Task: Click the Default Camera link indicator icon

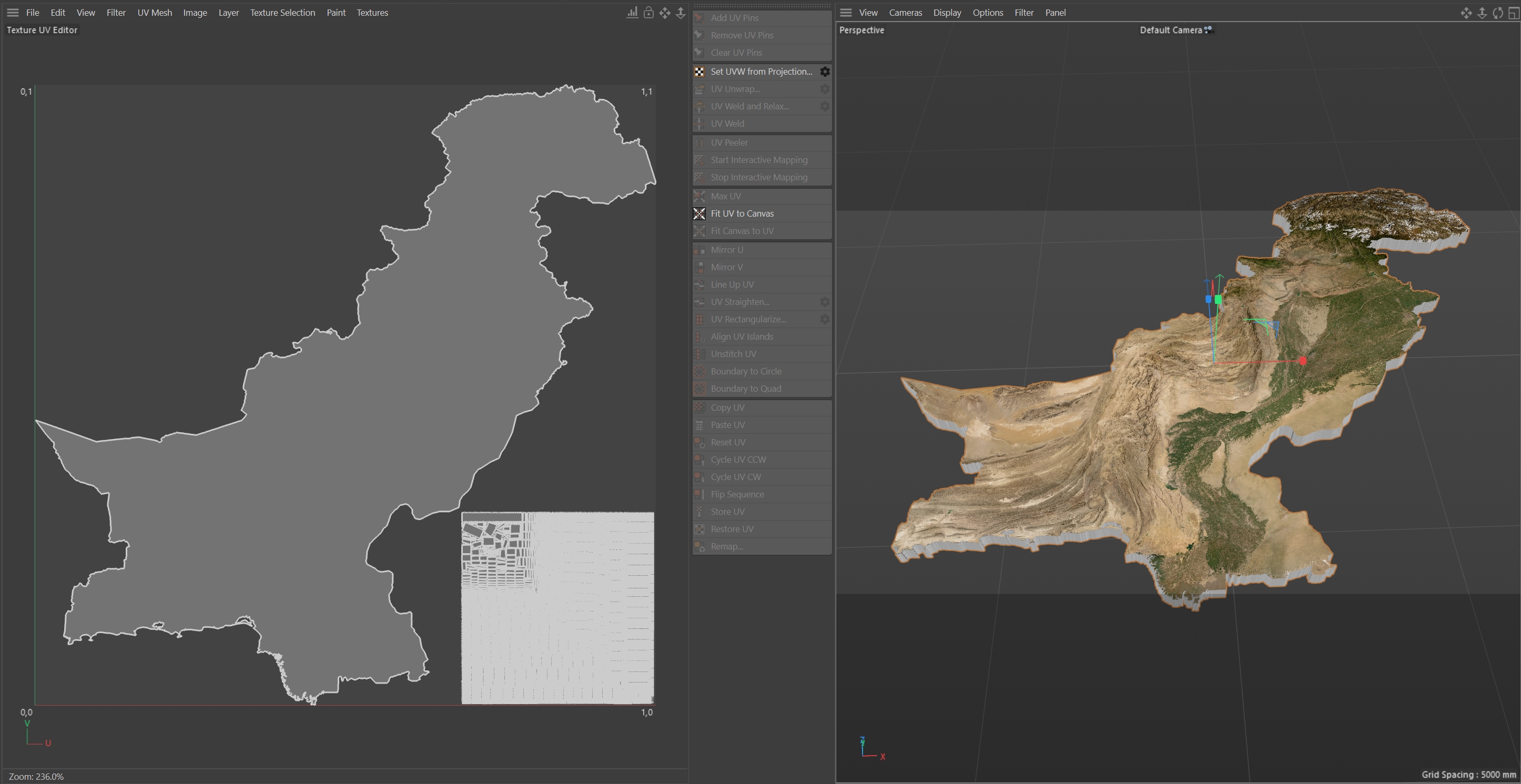Action: click(1209, 29)
